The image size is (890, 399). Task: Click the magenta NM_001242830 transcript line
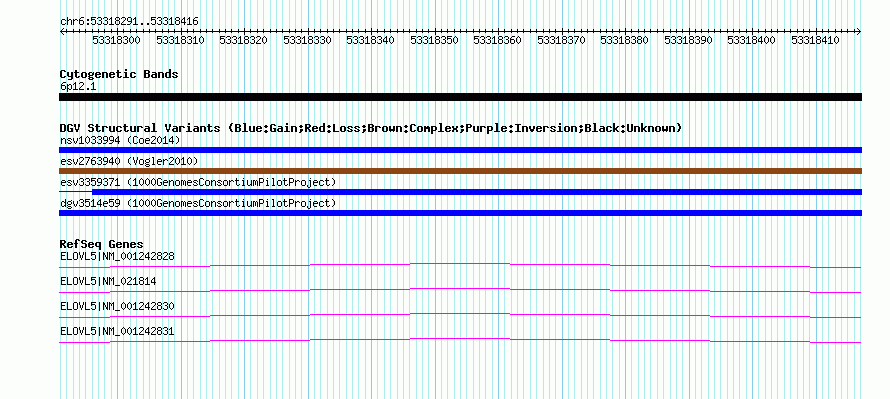(x=460, y=315)
